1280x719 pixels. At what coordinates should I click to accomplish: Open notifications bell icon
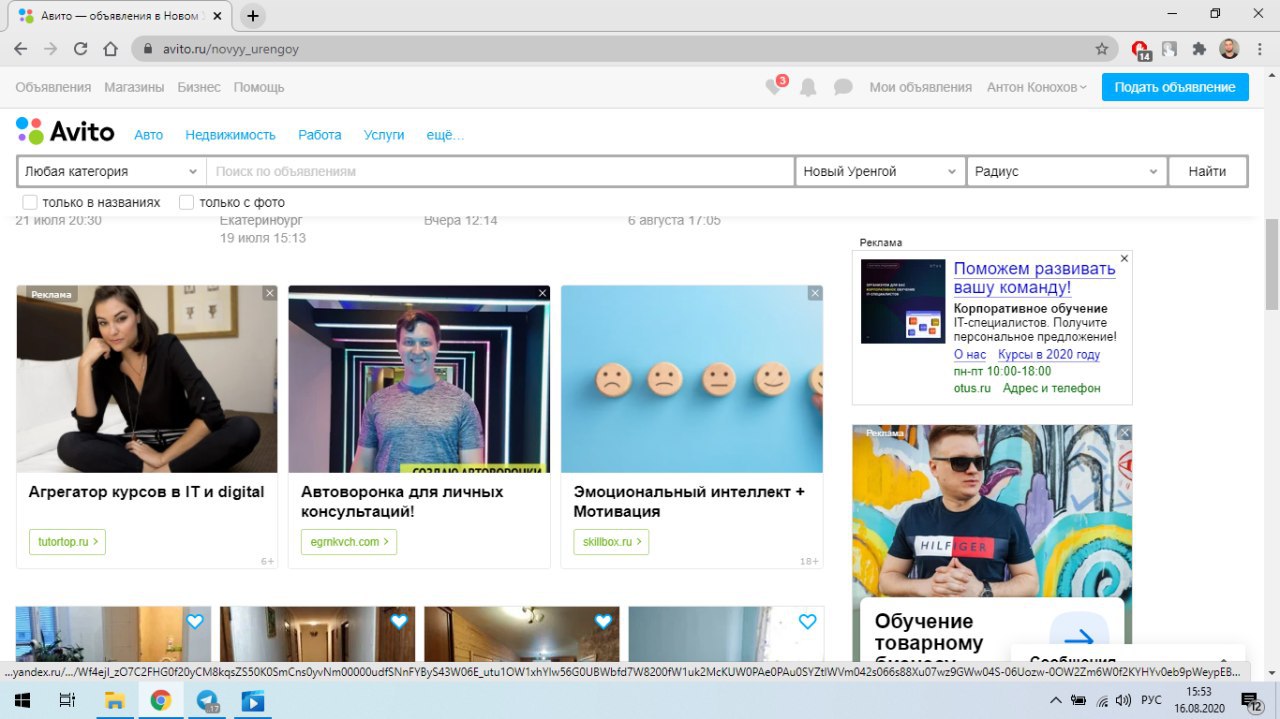click(808, 87)
